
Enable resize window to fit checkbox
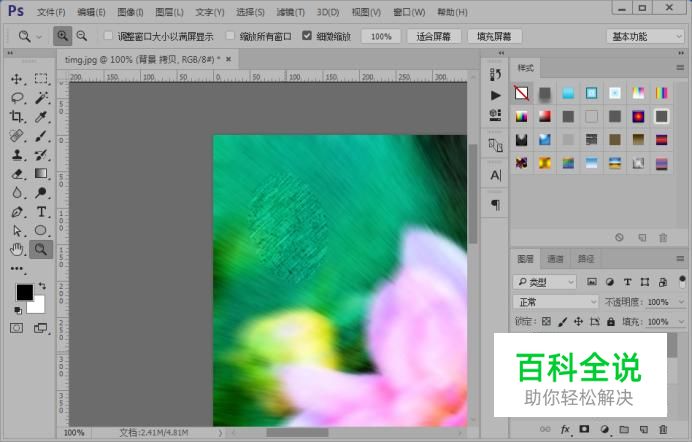(x=108, y=36)
